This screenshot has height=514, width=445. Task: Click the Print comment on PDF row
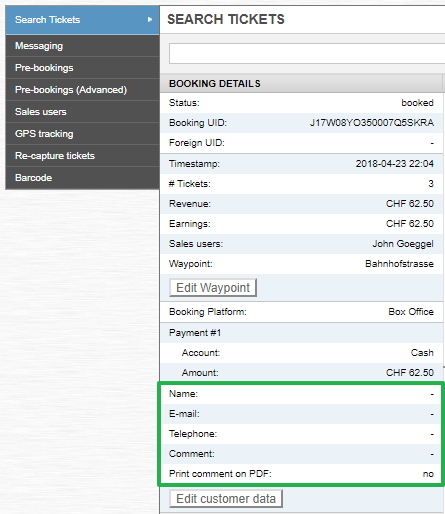point(301,474)
